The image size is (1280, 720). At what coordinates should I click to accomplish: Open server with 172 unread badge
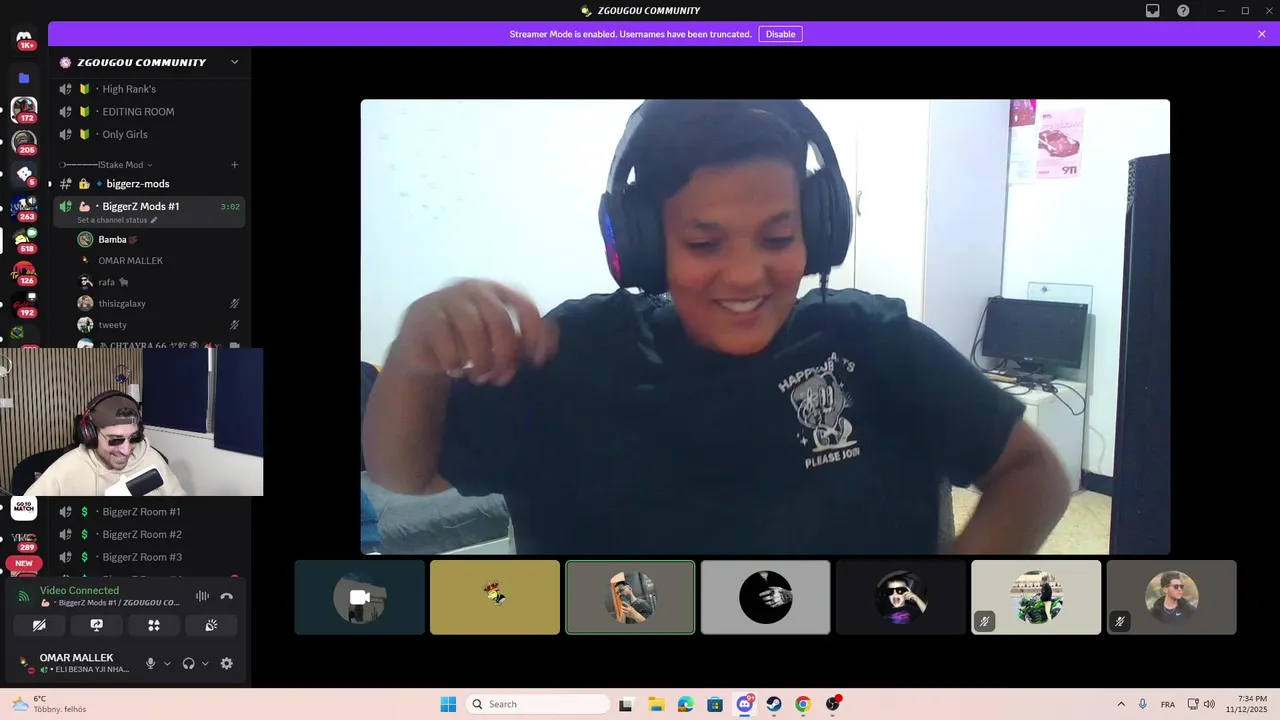coord(24,109)
